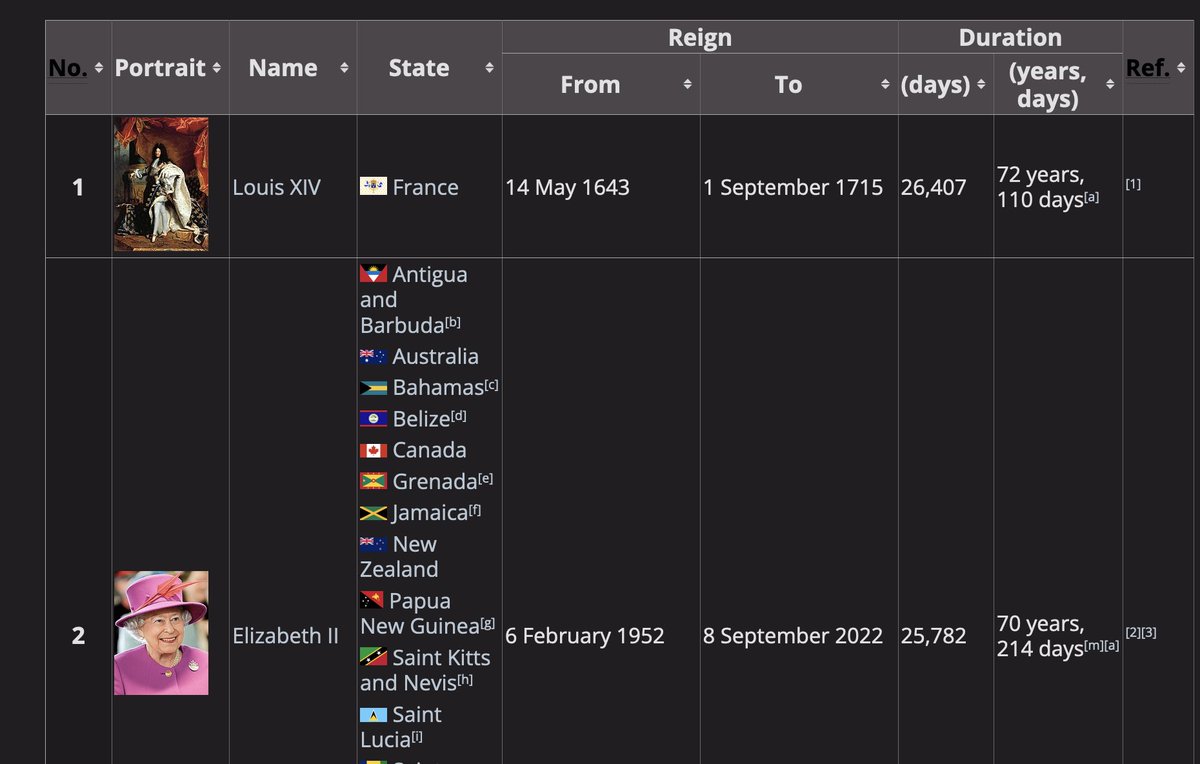Sort by Reign To column arrows
Image resolution: width=1200 pixels, height=764 pixels.
(885, 85)
